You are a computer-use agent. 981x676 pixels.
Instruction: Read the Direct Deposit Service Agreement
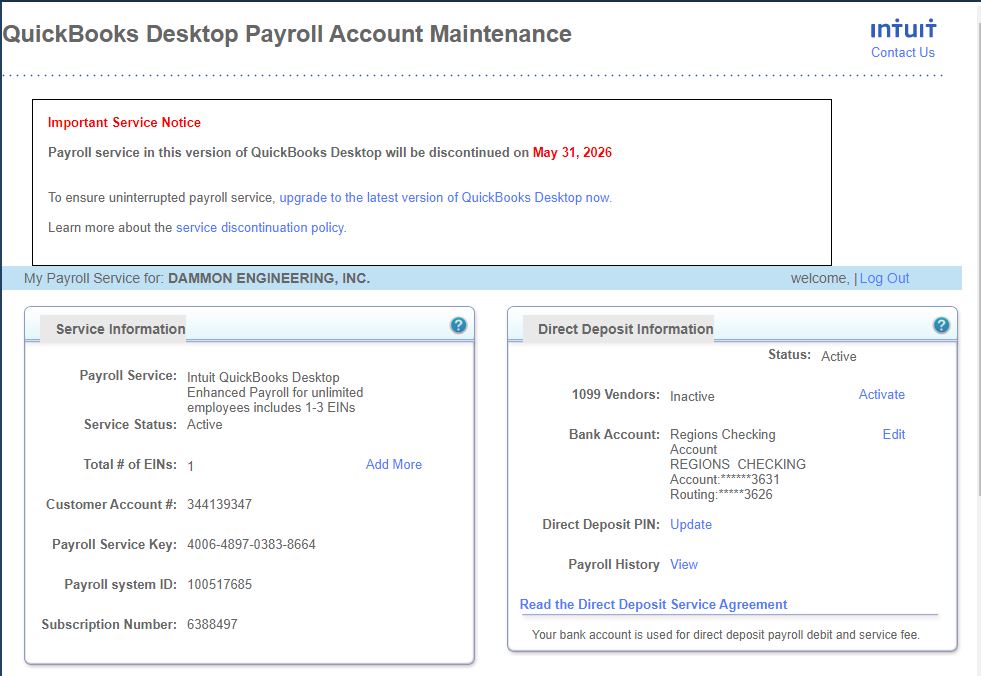point(653,605)
